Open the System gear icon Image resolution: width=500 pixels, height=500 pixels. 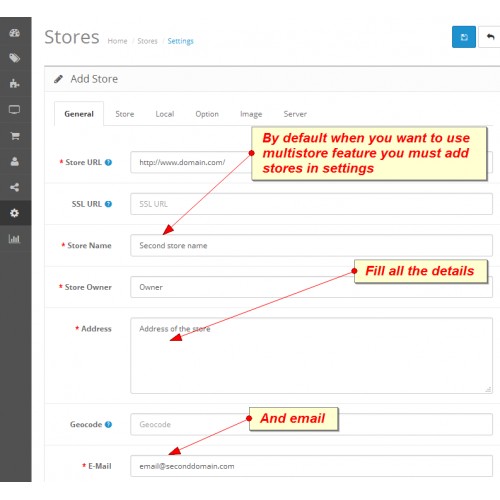15,213
